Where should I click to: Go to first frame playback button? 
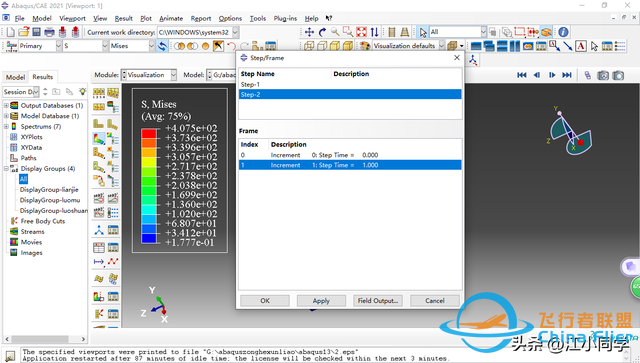point(521,75)
